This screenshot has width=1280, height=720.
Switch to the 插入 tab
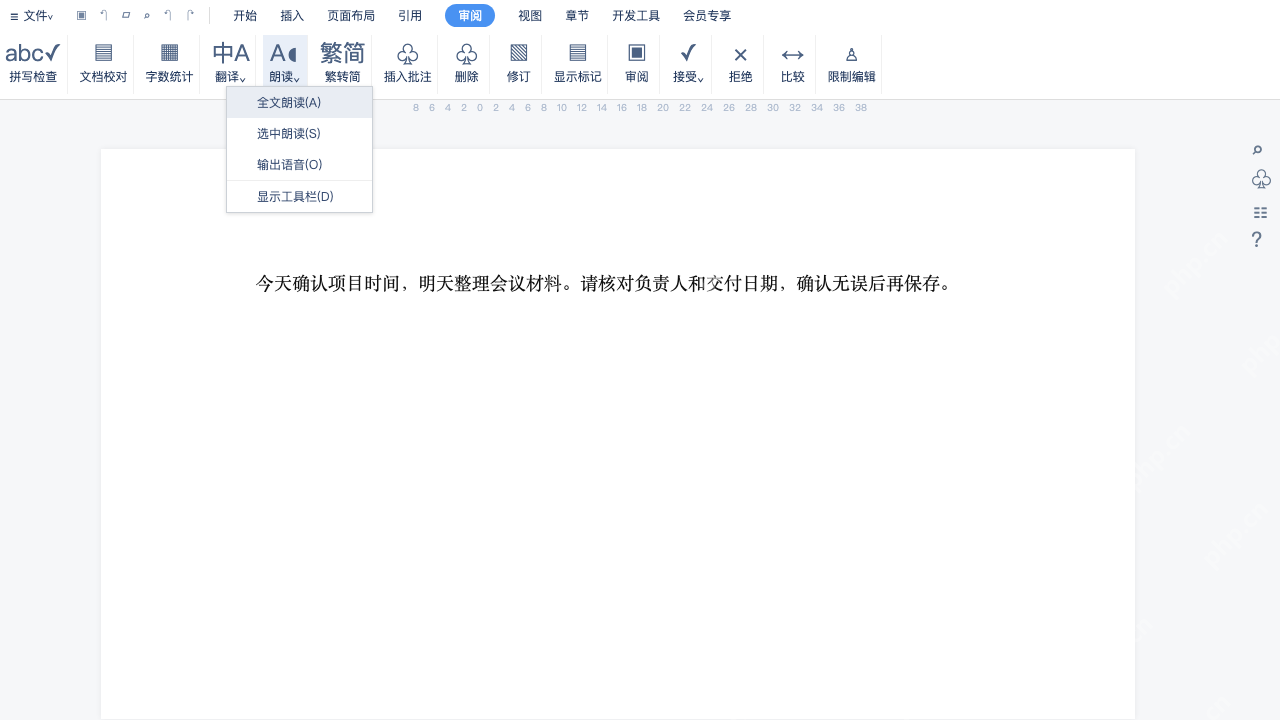(292, 16)
